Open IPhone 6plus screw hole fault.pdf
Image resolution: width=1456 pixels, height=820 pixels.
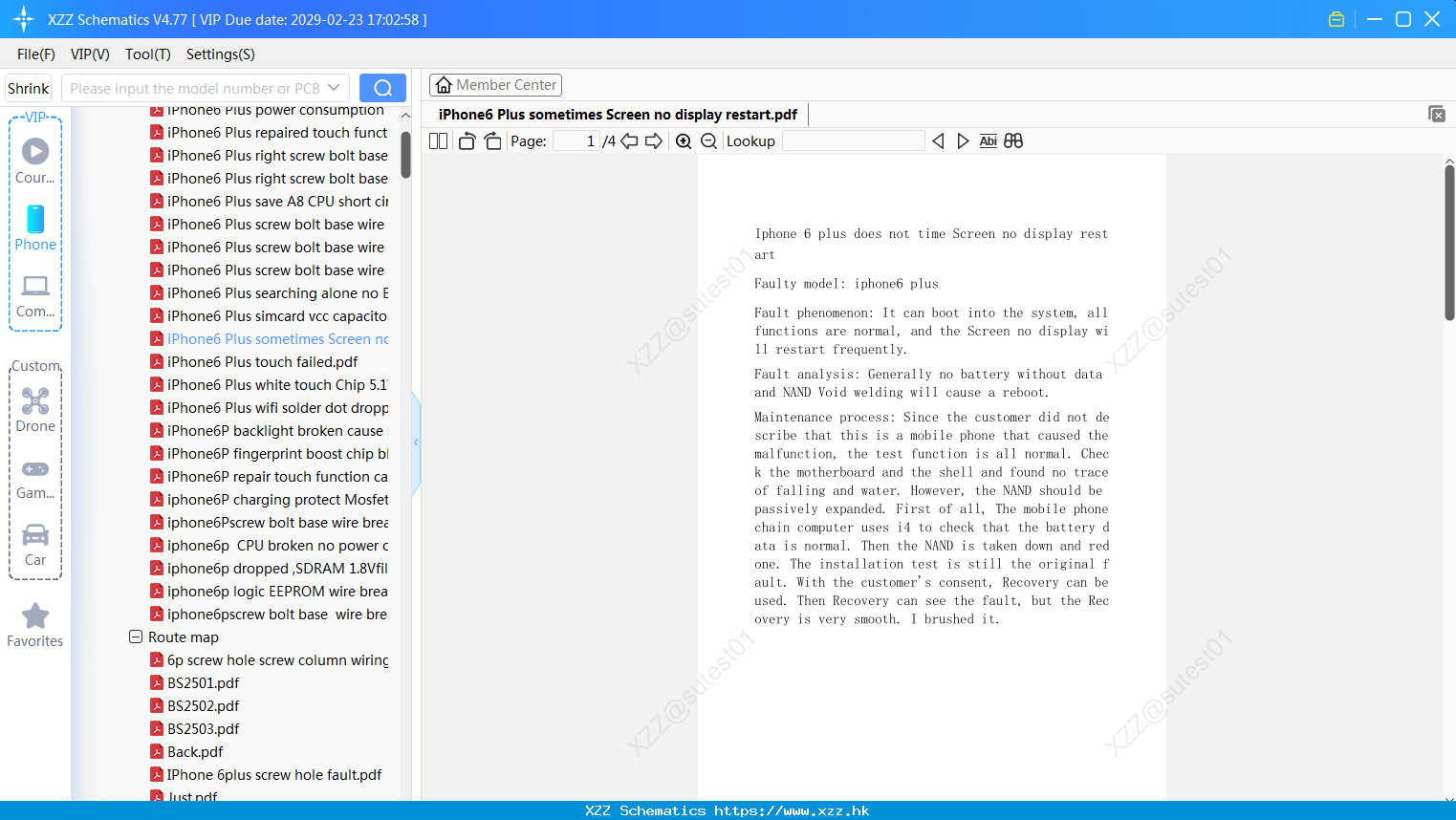[x=267, y=774]
